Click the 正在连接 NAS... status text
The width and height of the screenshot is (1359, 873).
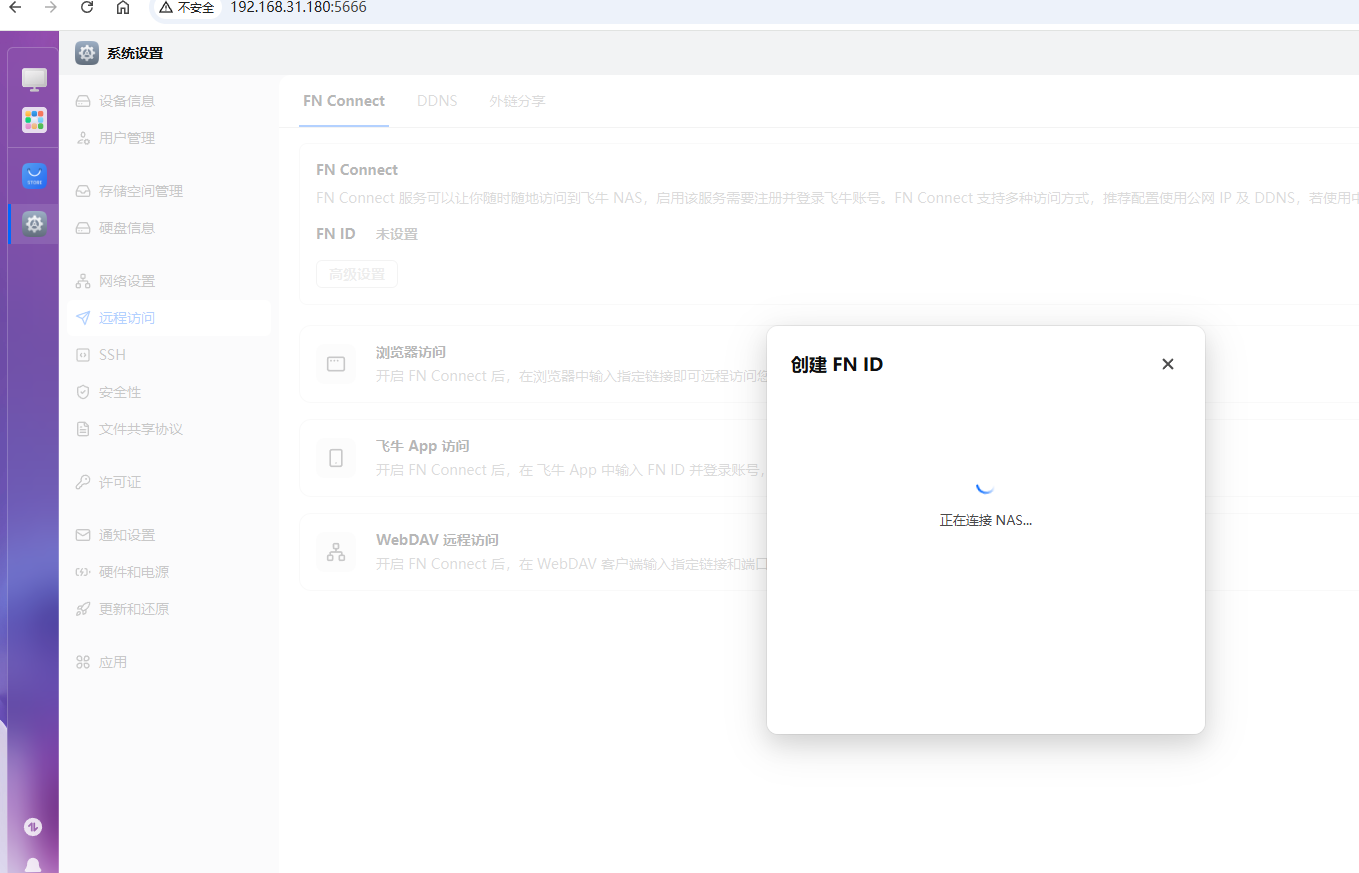tap(986, 521)
